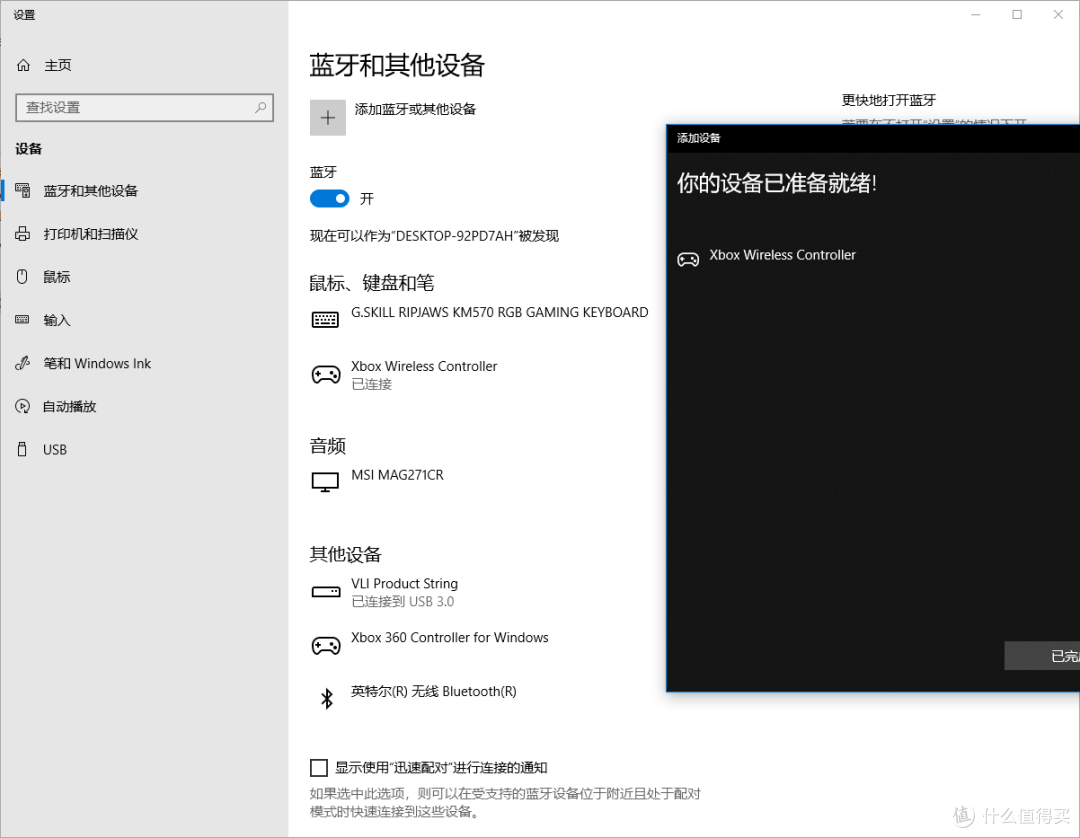Turn off the 蓝牙 toggle switch
The width and height of the screenshot is (1080, 838).
(x=330, y=199)
